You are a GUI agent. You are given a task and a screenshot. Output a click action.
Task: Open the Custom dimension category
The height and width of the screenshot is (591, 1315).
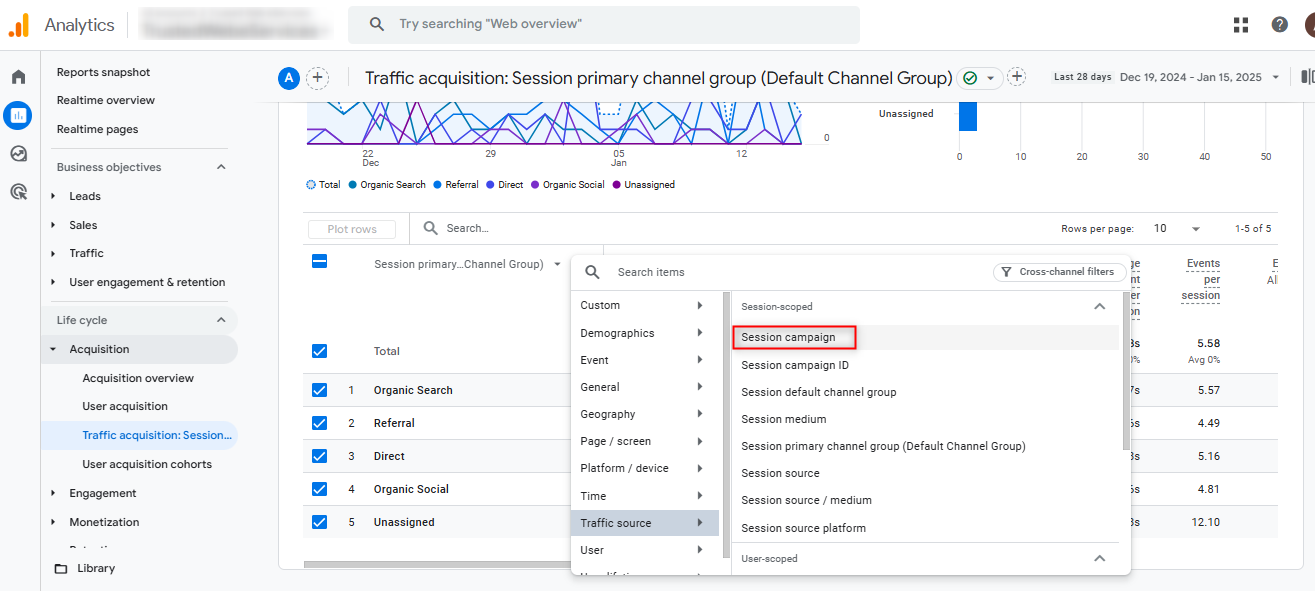tap(645, 306)
